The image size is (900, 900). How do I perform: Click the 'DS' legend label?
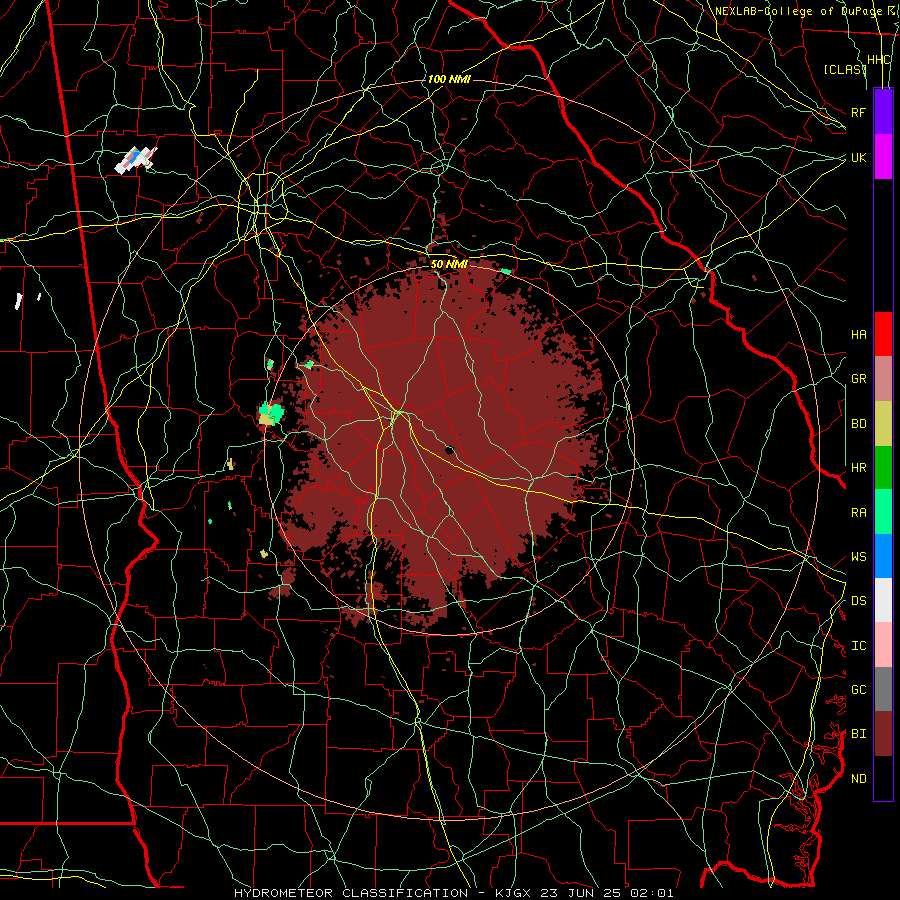[859, 601]
